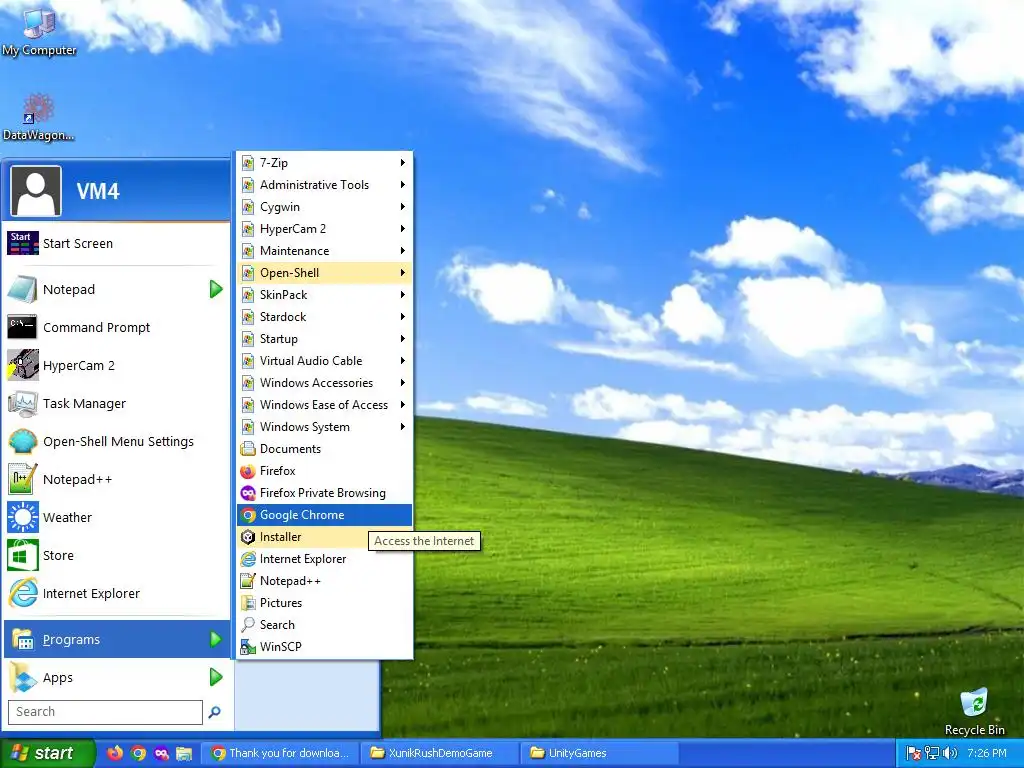Expand the Startup folder
The width and height of the screenshot is (1024, 768).
click(325, 338)
